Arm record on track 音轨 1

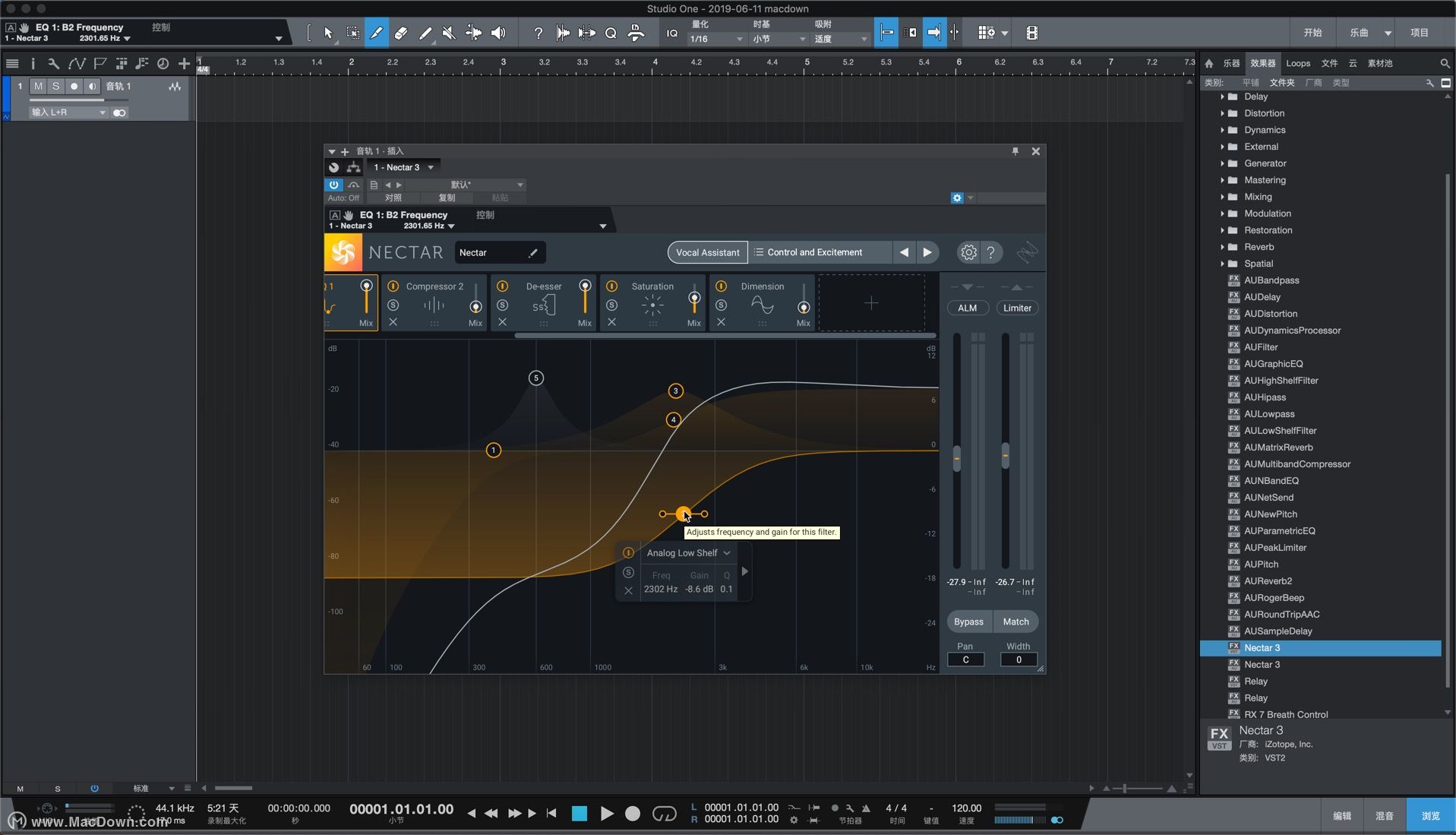point(74,86)
